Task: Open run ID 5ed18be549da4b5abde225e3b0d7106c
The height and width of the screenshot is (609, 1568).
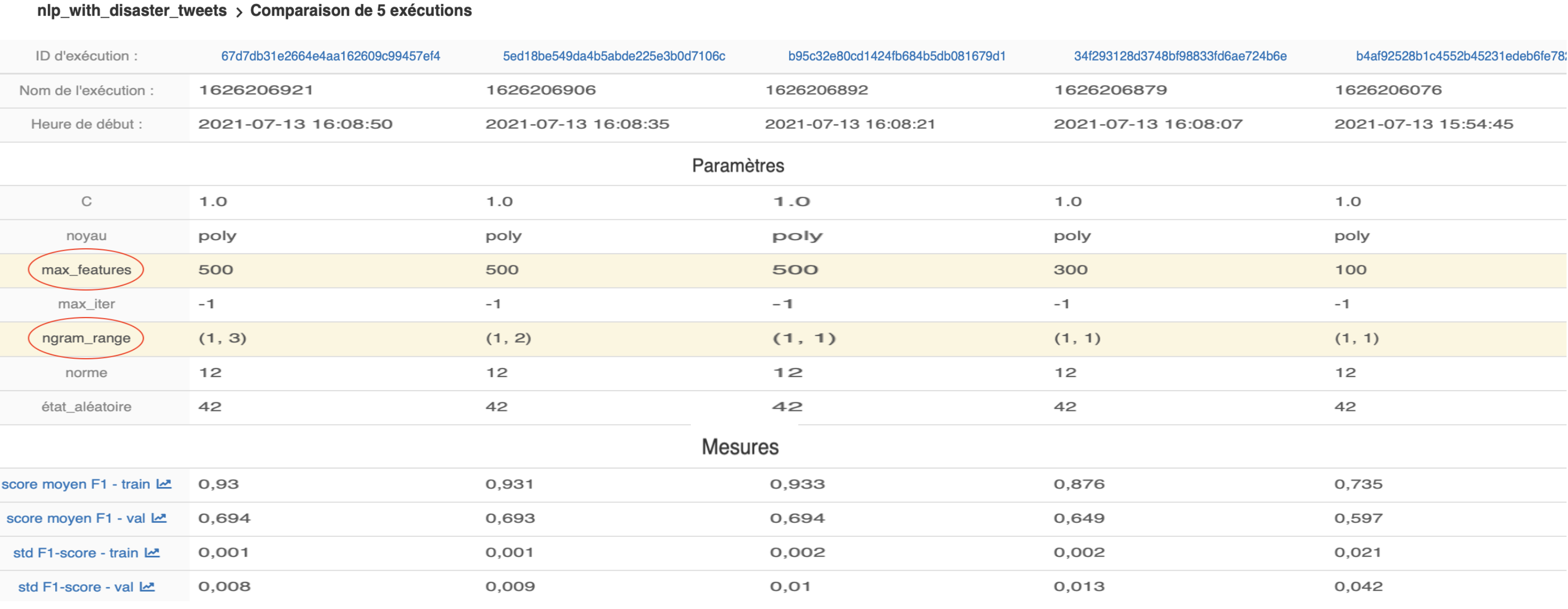Action: [x=613, y=56]
